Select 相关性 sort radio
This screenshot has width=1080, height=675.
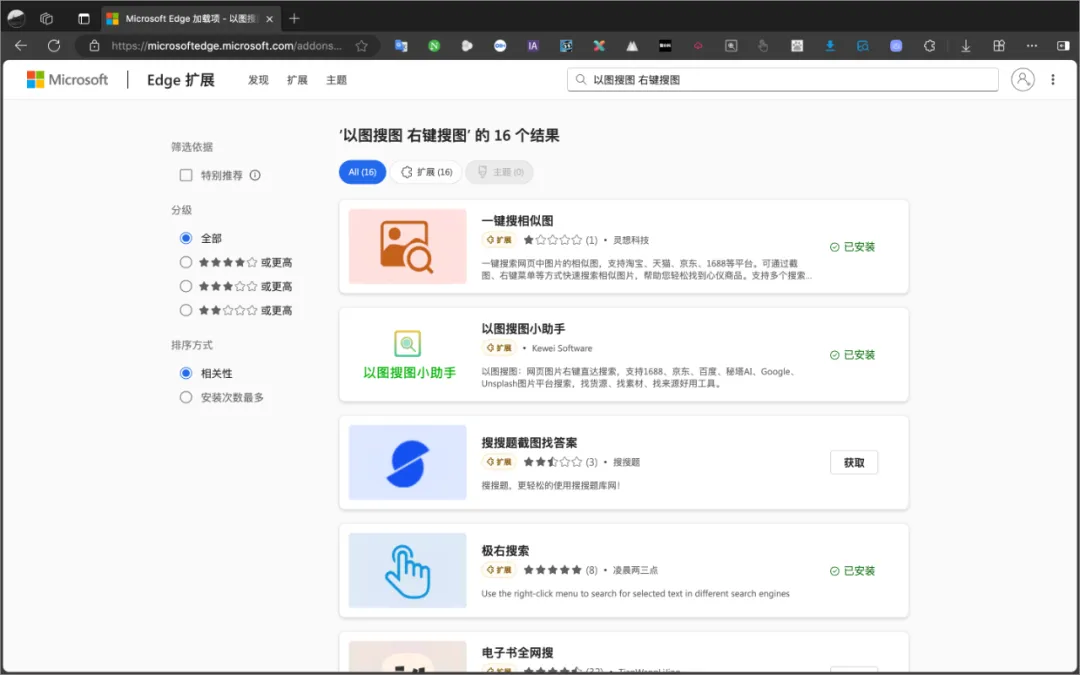coord(185,373)
